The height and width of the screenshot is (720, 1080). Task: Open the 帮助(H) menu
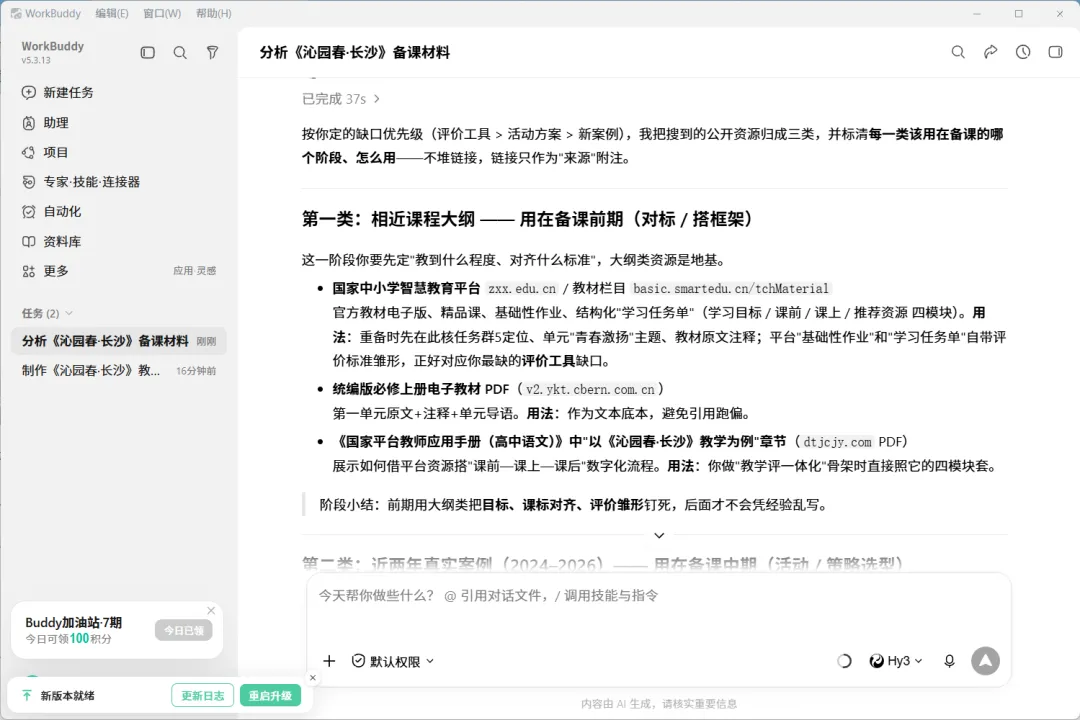[x=214, y=13]
